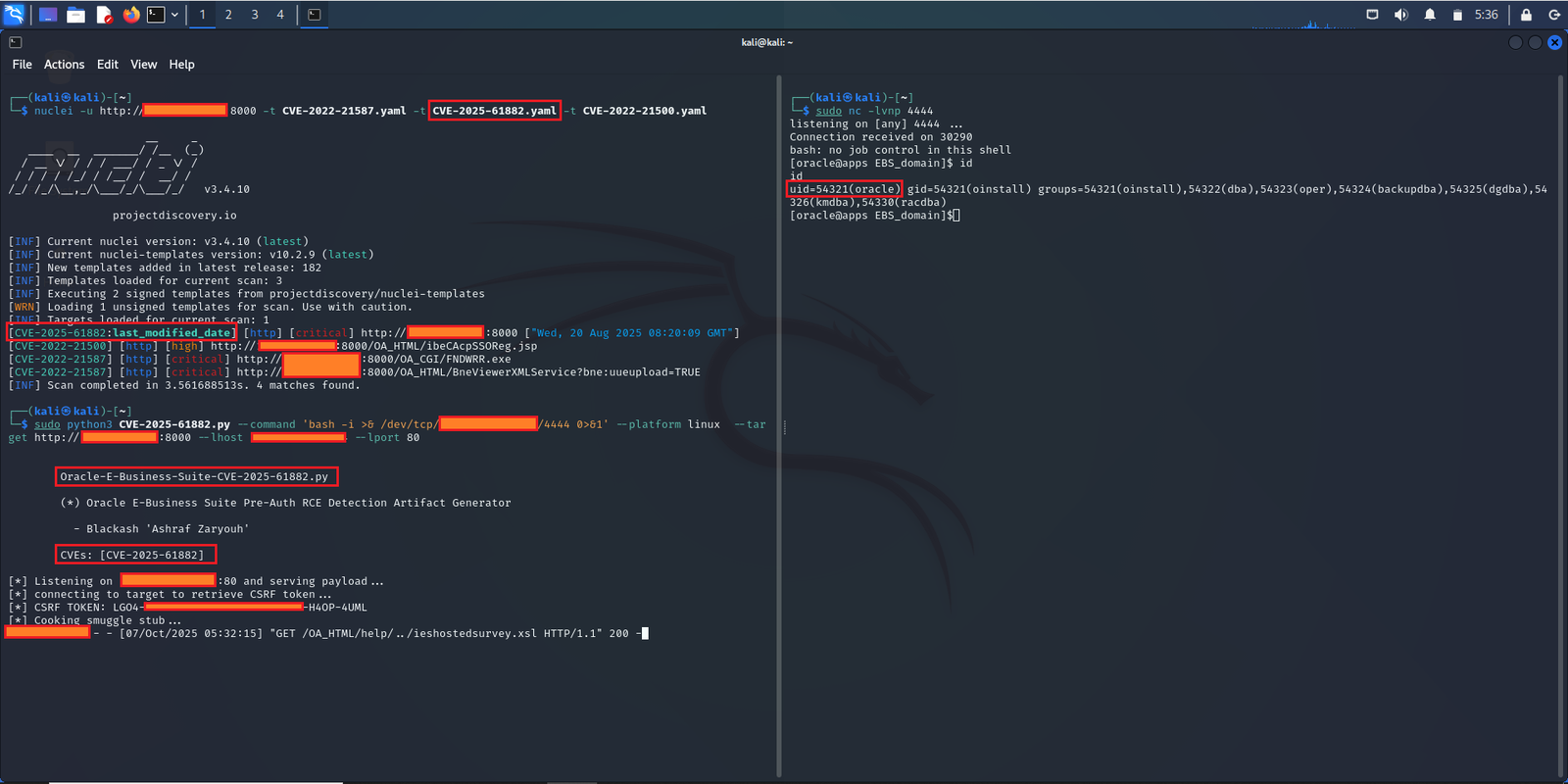Open a new terminal from the panel launcher
This screenshot has width=1568, height=784.
click(156, 15)
